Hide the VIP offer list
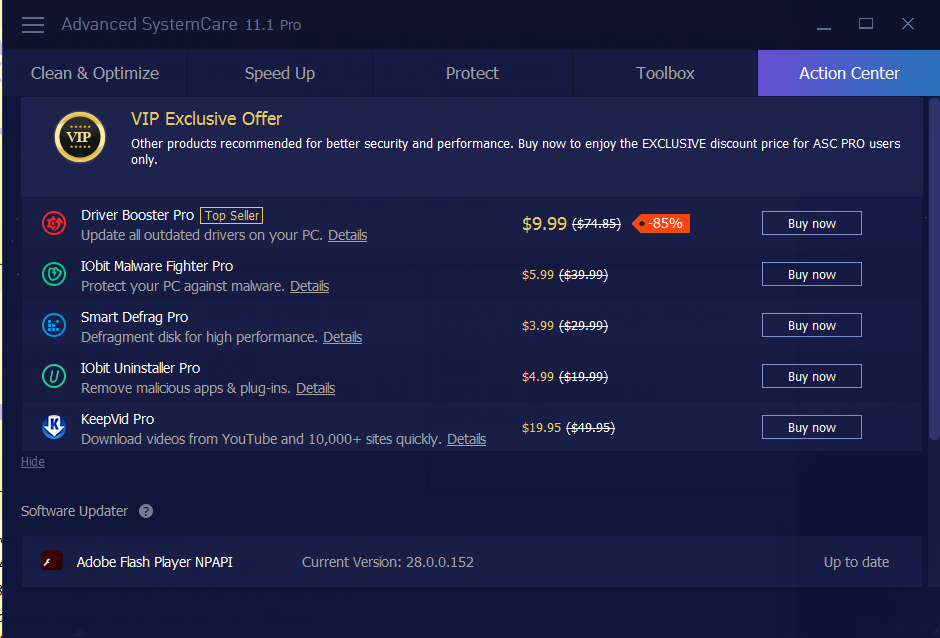This screenshot has height=638, width=940. click(x=33, y=462)
